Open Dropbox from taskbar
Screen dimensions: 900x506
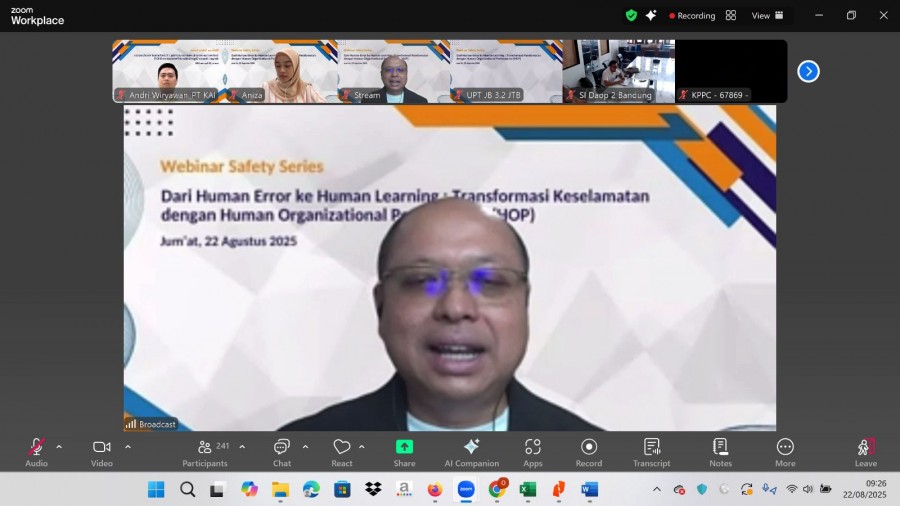(x=373, y=489)
